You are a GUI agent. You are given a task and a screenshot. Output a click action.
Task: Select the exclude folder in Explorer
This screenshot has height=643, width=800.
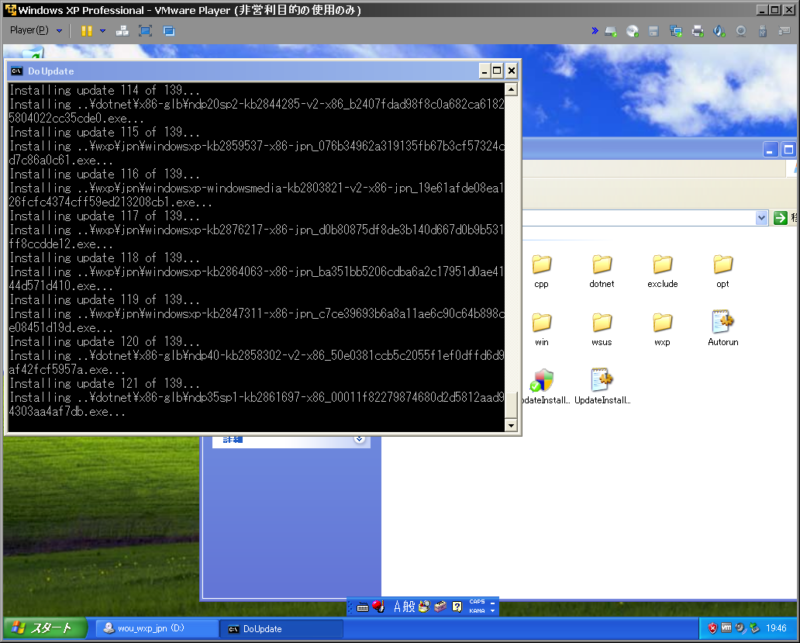point(662,271)
